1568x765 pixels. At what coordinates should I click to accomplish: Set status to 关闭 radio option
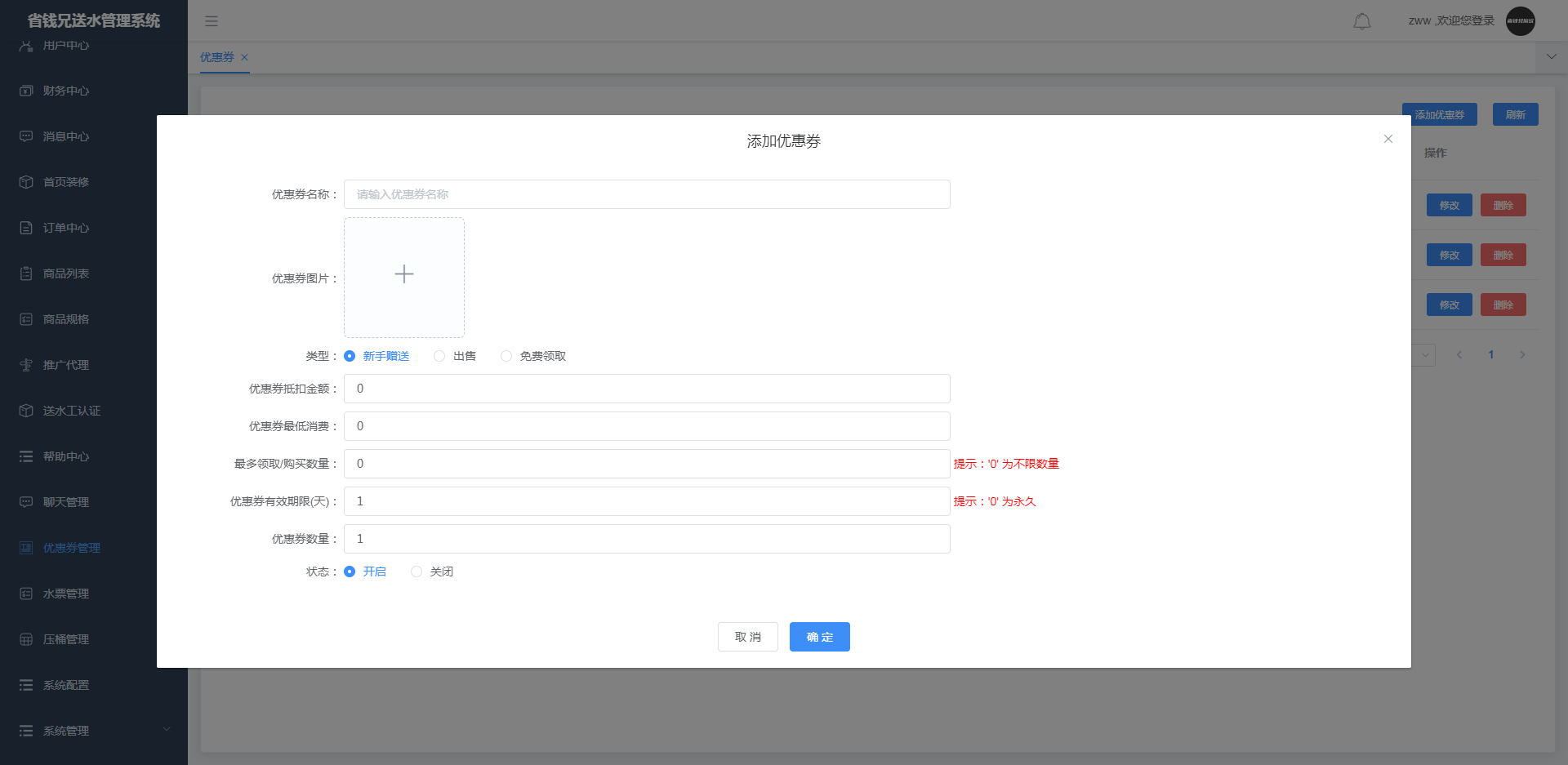coord(416,572)
